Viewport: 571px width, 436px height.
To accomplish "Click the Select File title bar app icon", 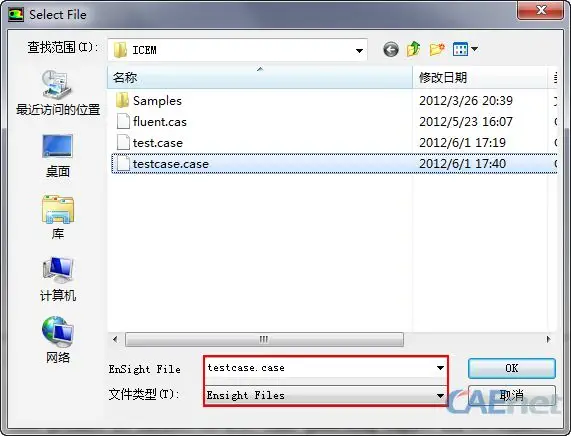I will (16, 15).
